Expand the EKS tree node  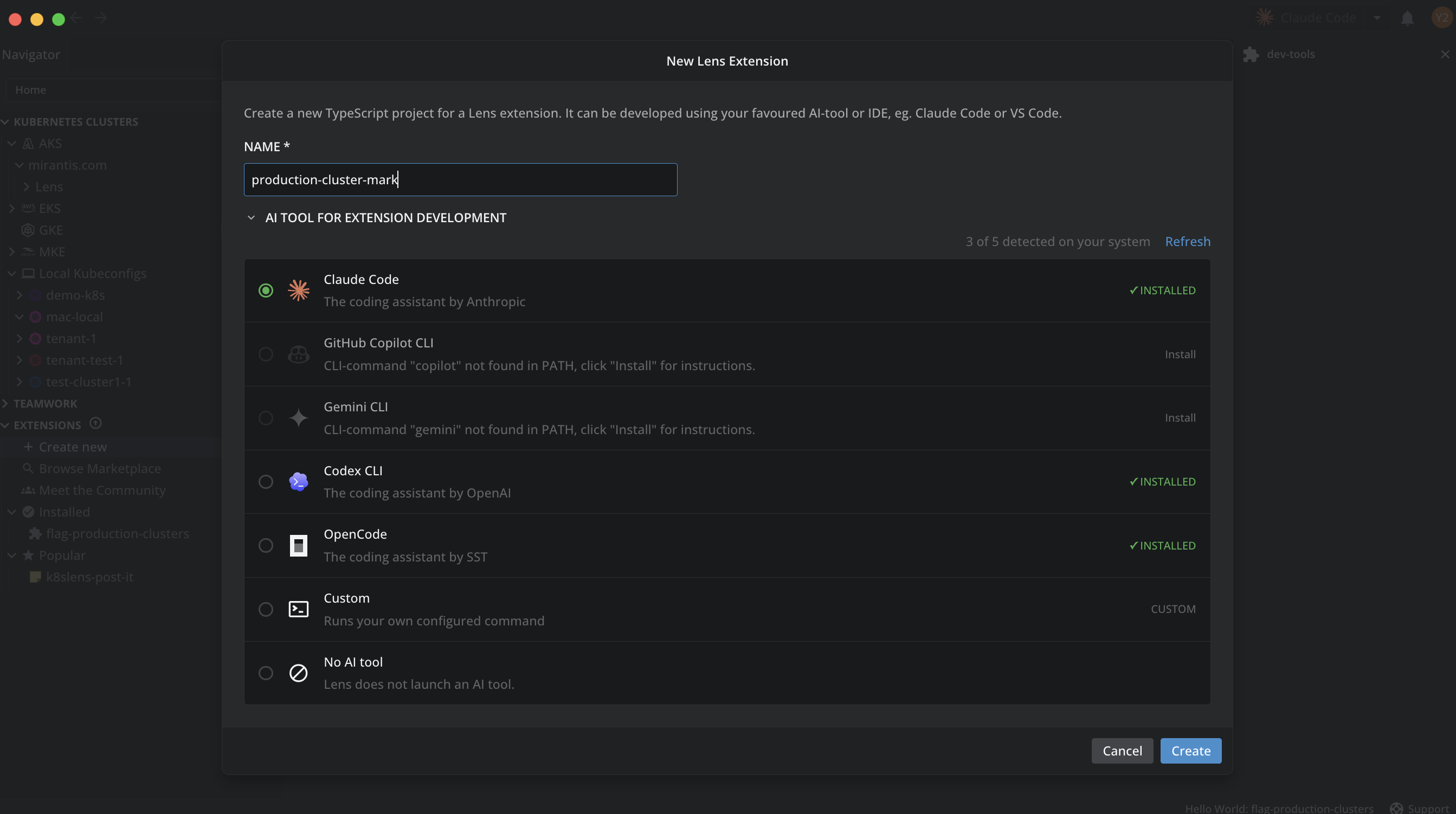tap(12, 209)
